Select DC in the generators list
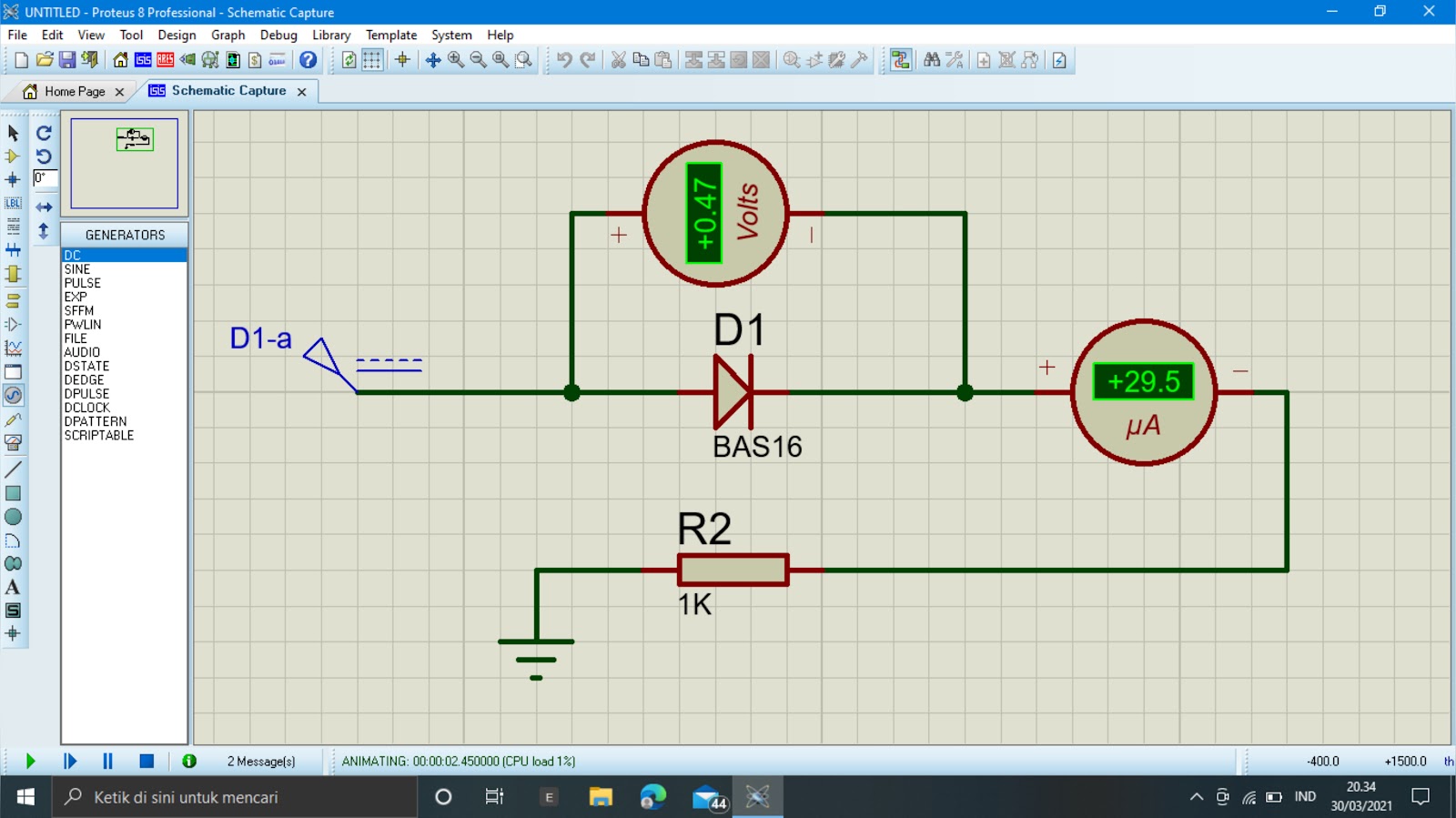Image resolution: width=1456 pixels, height=818 pixels. pos(125,255)
